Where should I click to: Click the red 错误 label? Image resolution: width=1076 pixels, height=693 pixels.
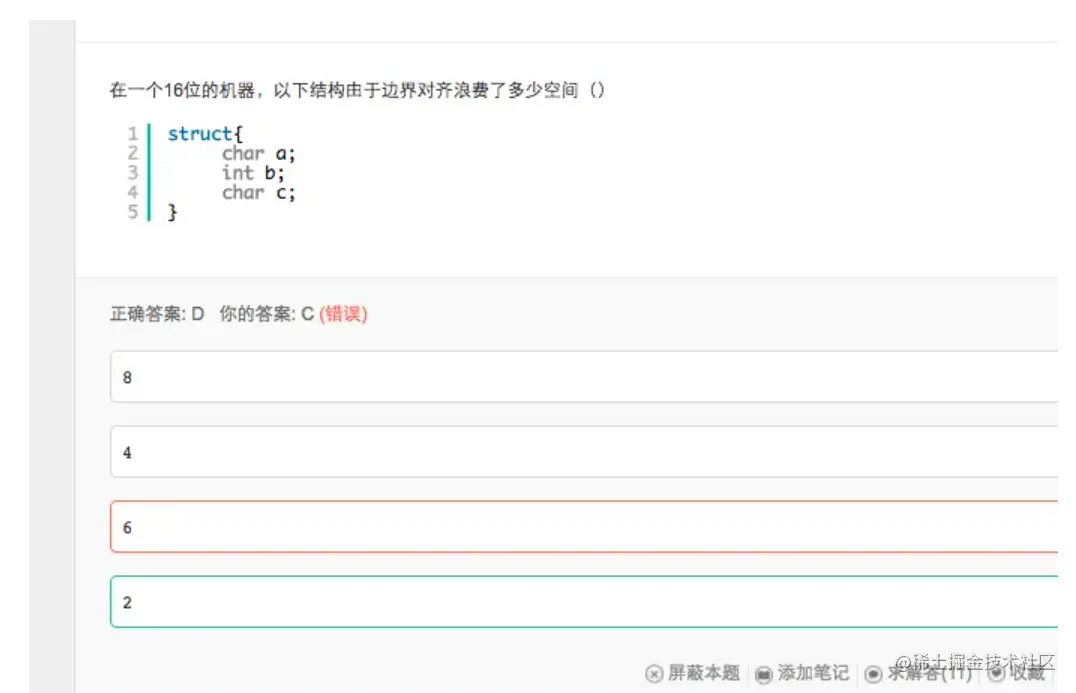coord(343,314)
